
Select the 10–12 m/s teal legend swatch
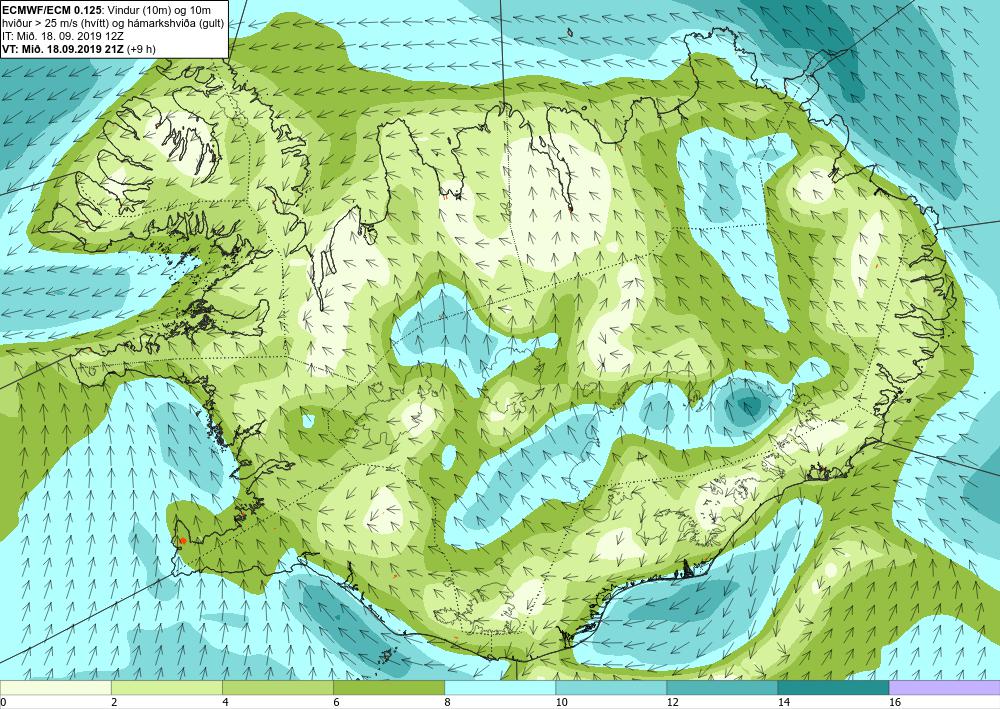[x=611, y=687]
